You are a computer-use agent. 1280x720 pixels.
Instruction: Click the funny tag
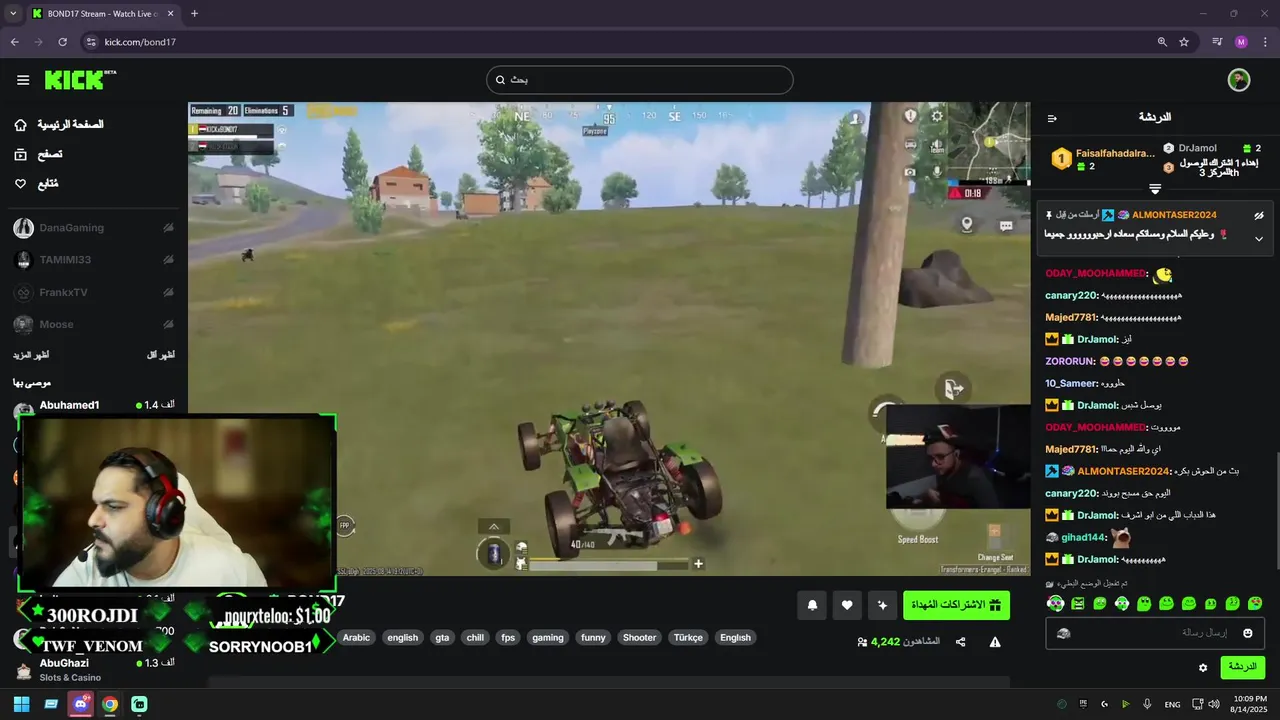pos(593,638)
